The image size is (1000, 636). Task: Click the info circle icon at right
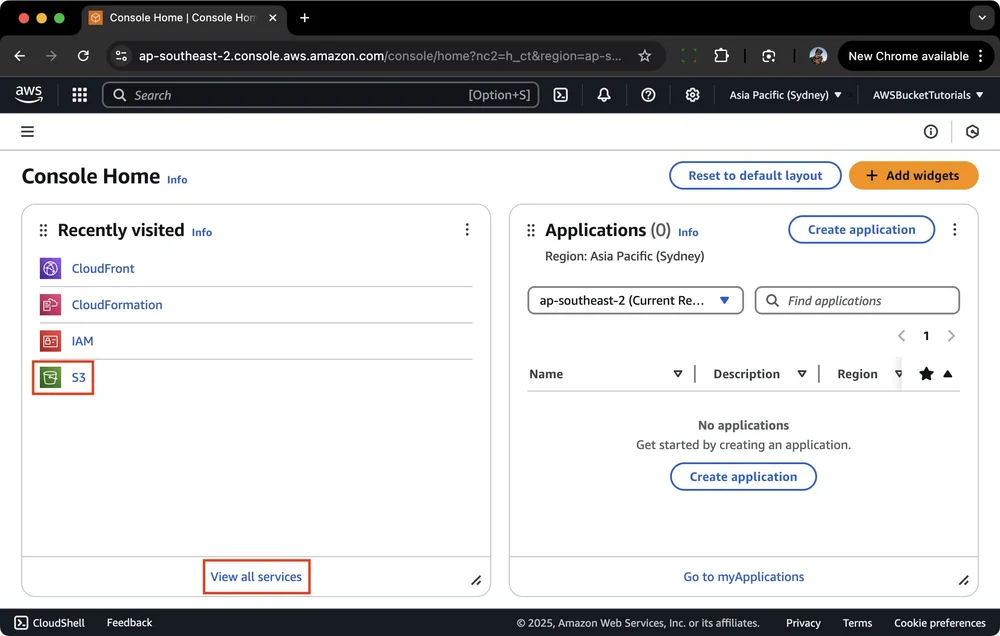pos(930,131)
